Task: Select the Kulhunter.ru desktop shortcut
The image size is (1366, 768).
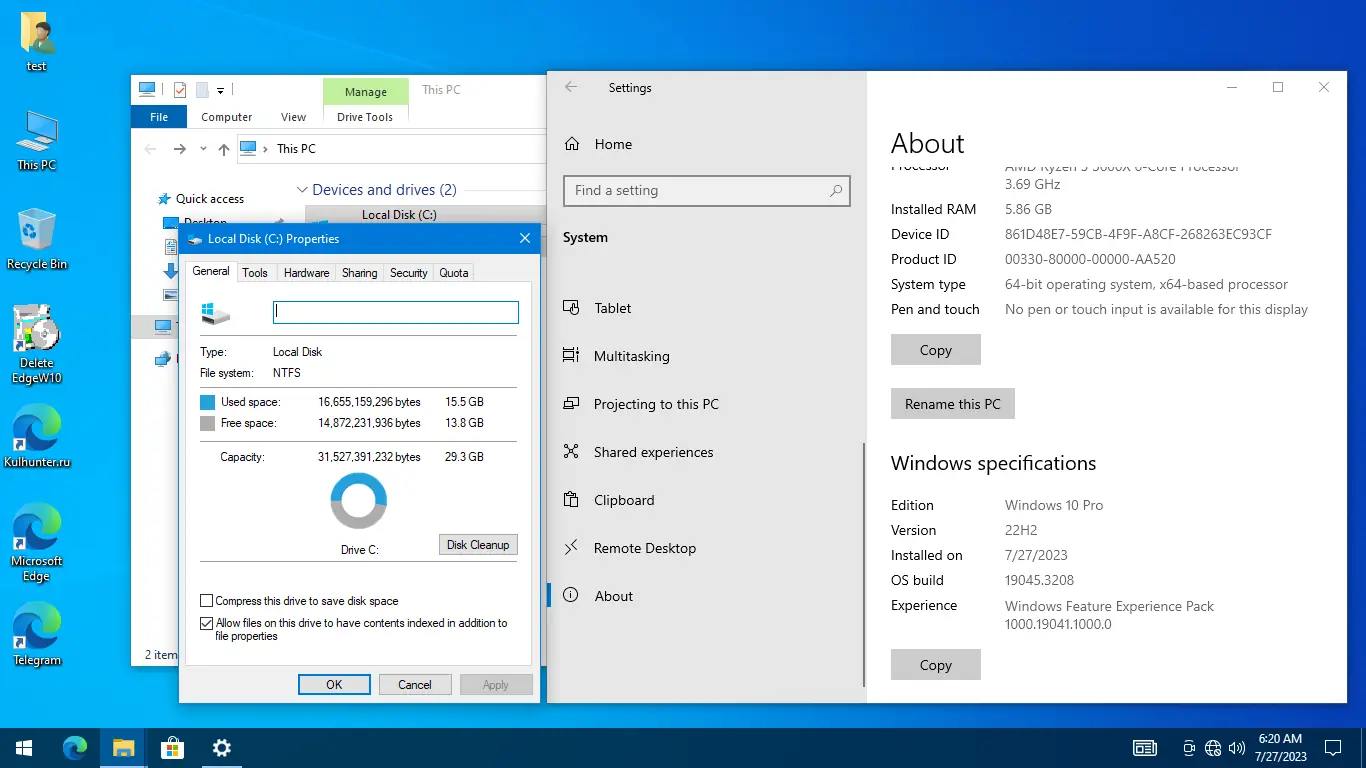Action: click(37, 437)
